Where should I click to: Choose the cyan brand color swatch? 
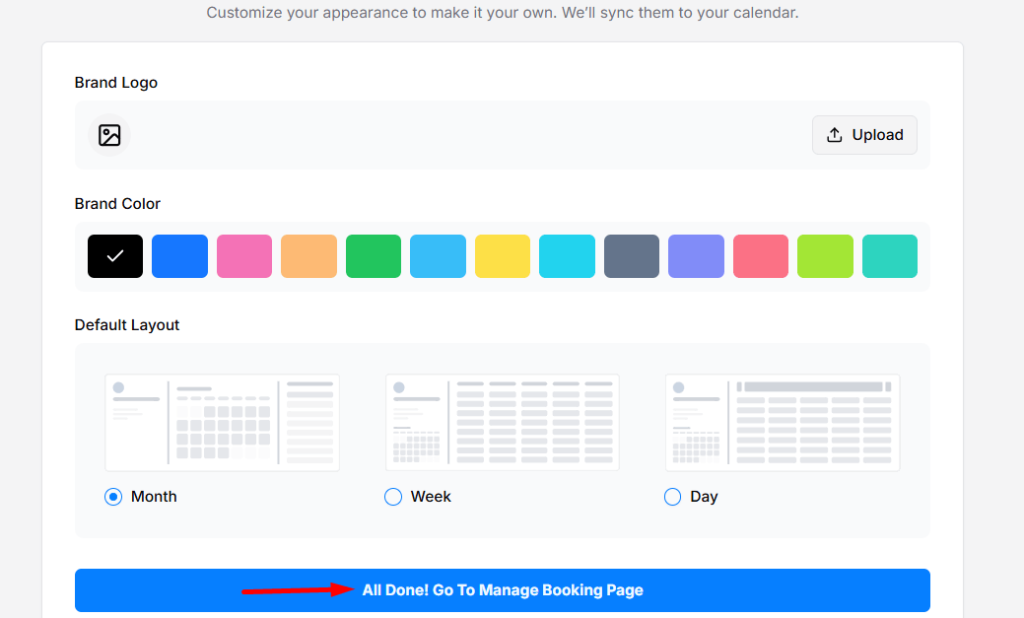pos(567,256)
